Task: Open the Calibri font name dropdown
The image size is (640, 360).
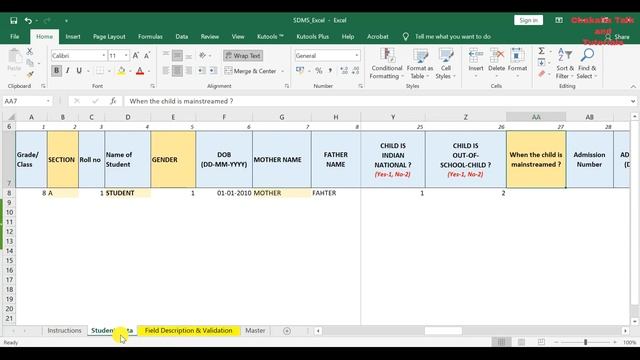Action: coord(103,56)
